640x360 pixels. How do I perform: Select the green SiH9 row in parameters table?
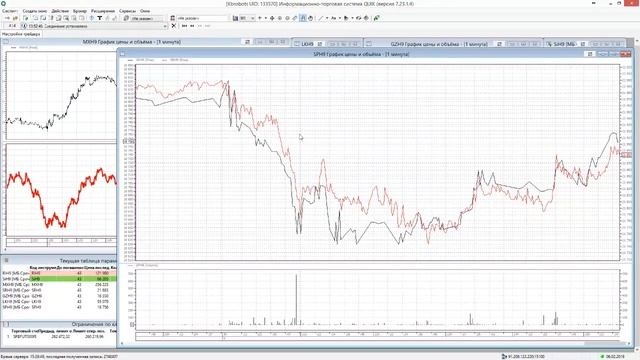tap(59, 279)
